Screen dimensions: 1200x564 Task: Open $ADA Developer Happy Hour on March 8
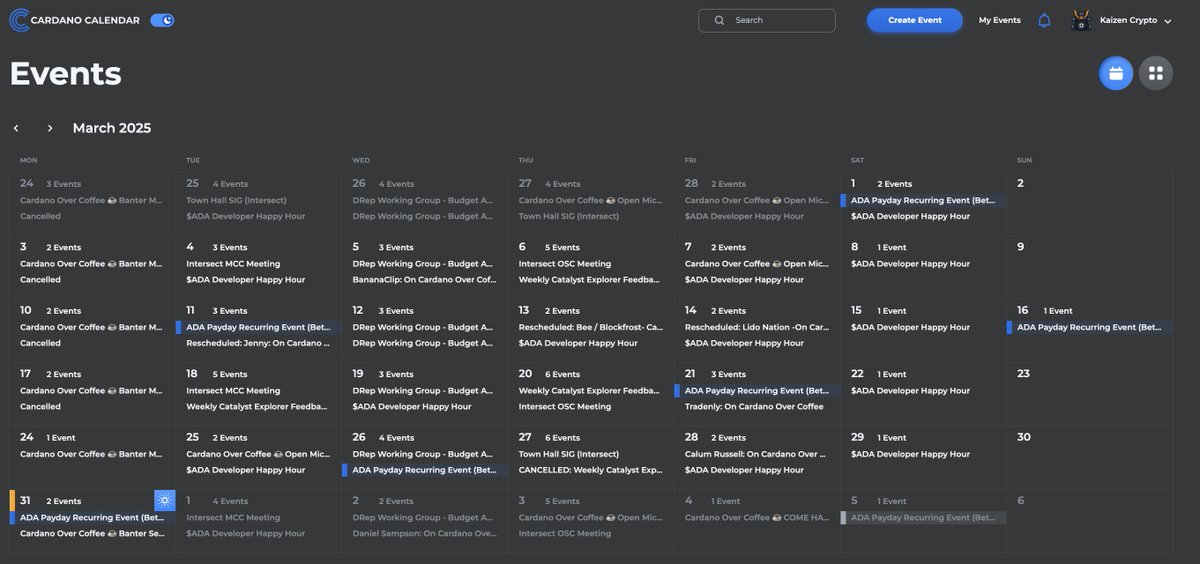coord(910,264)
